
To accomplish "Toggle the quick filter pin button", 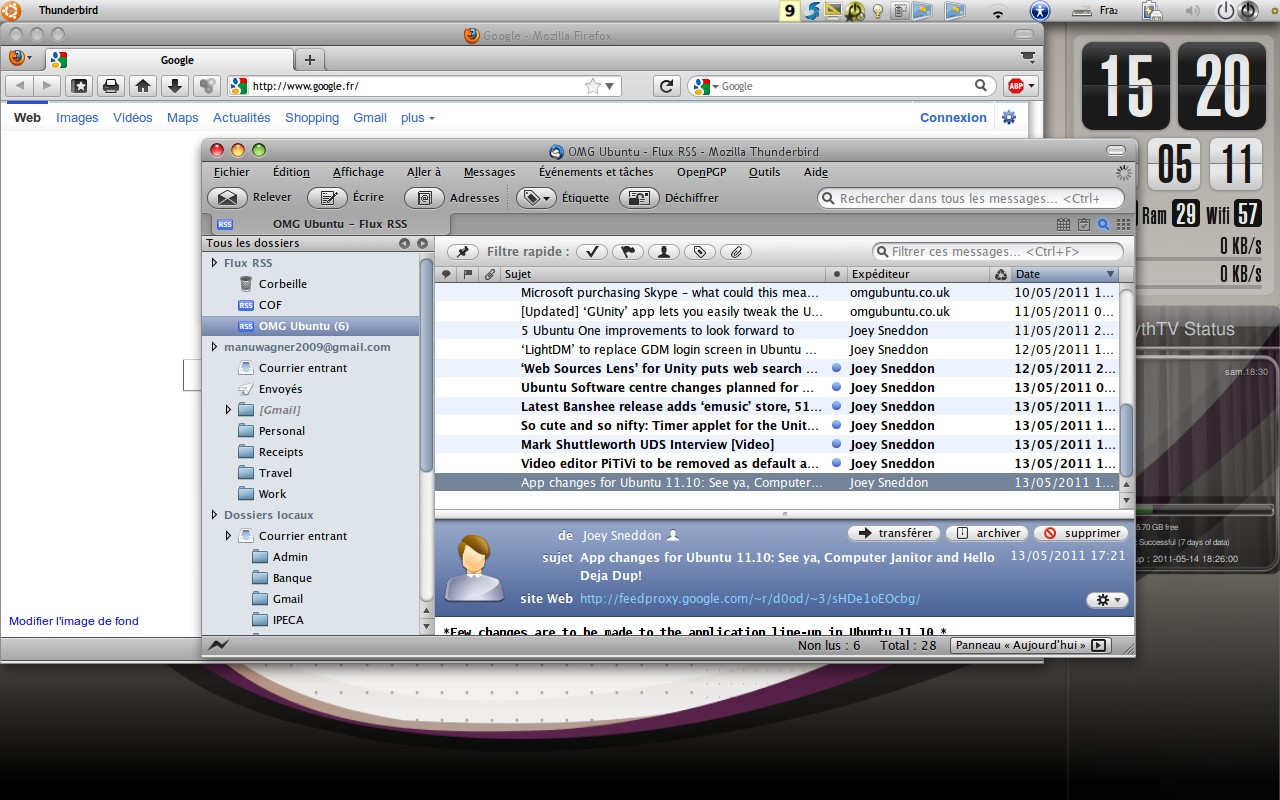I will pyautogui.click(x=463, y=252).
